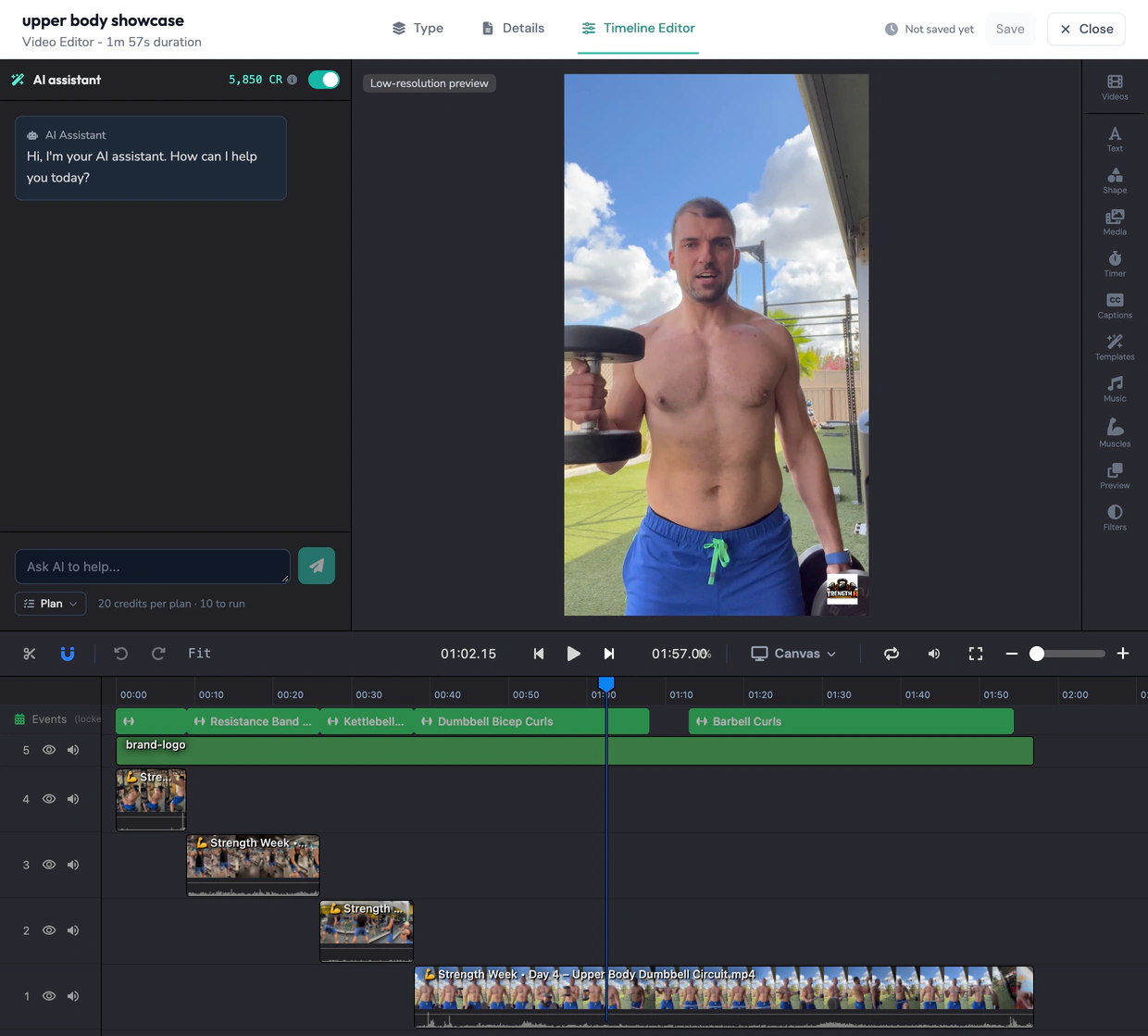Select the brand-logo clip
Viewport: 1148px width, 1036px height.
574,751
